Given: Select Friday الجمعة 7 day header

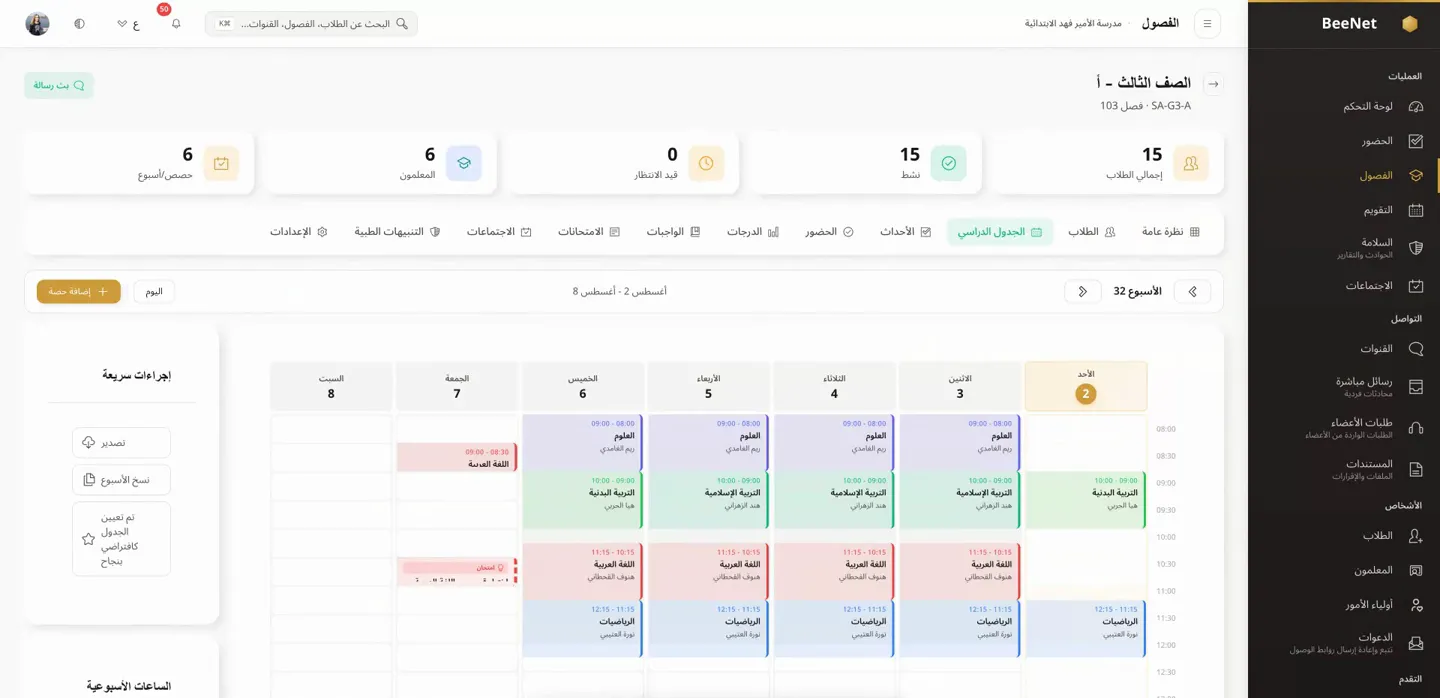Looking at the screenshot, I should (x=457, y=386).
